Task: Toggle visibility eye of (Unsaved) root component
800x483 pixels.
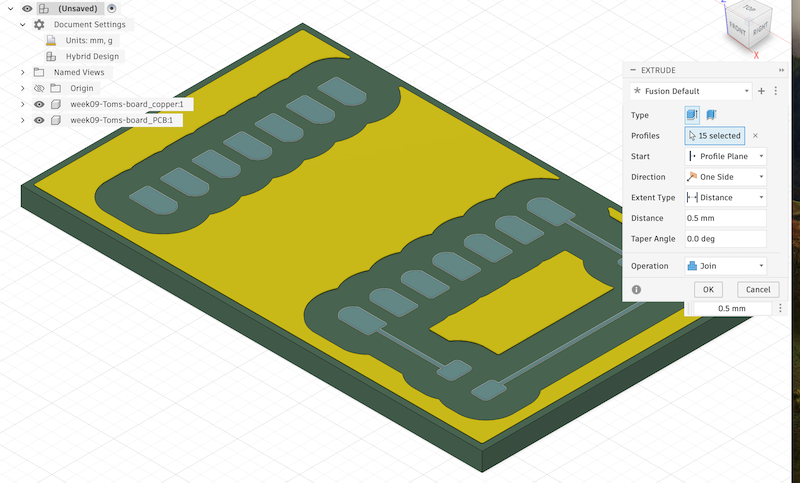Action: pyautogui.click(x=27, y=9)
